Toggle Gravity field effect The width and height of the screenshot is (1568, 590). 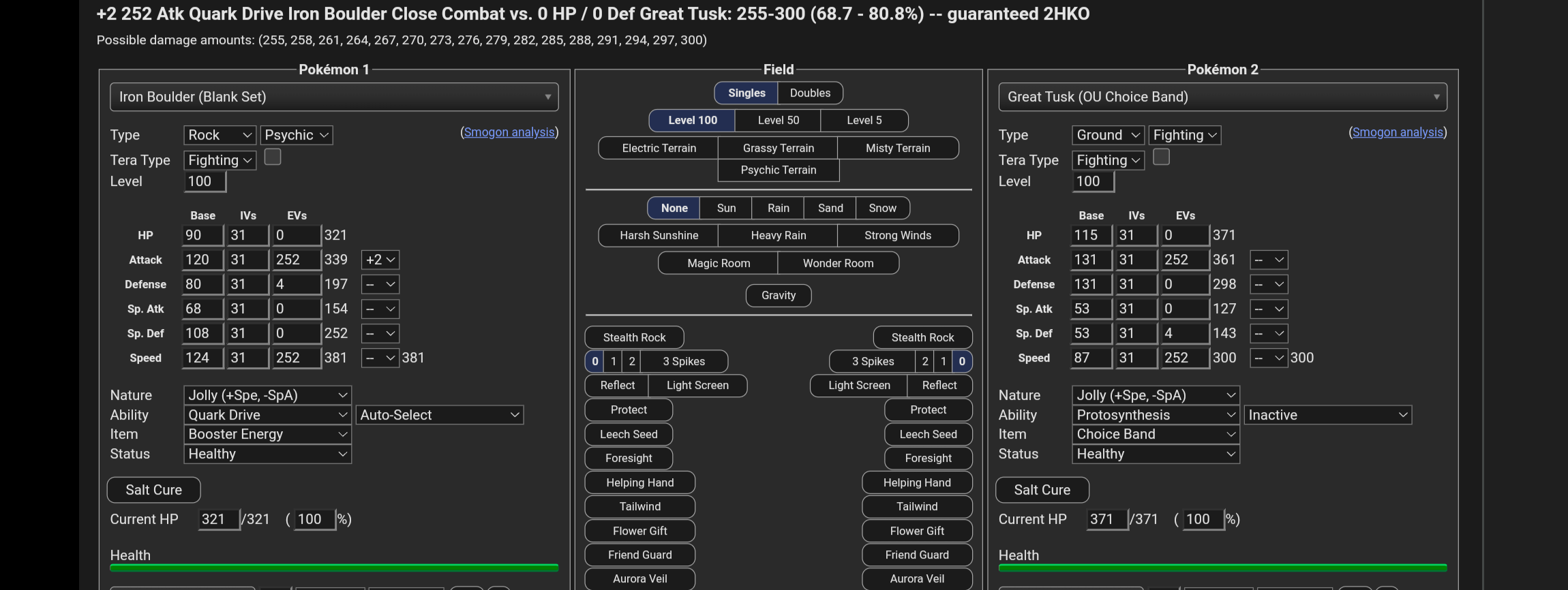click(x=779, y=295)
